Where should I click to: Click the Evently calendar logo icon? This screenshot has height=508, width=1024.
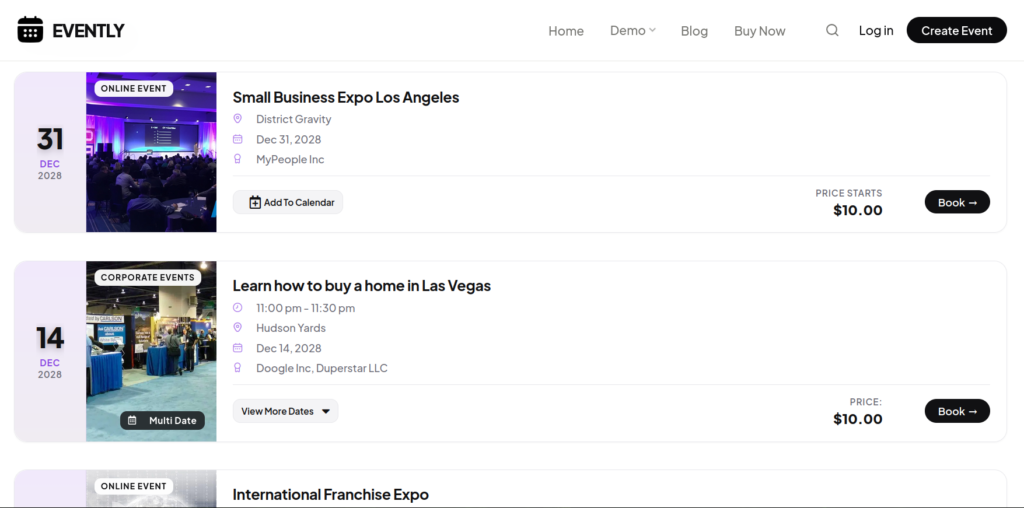[30, 30]
